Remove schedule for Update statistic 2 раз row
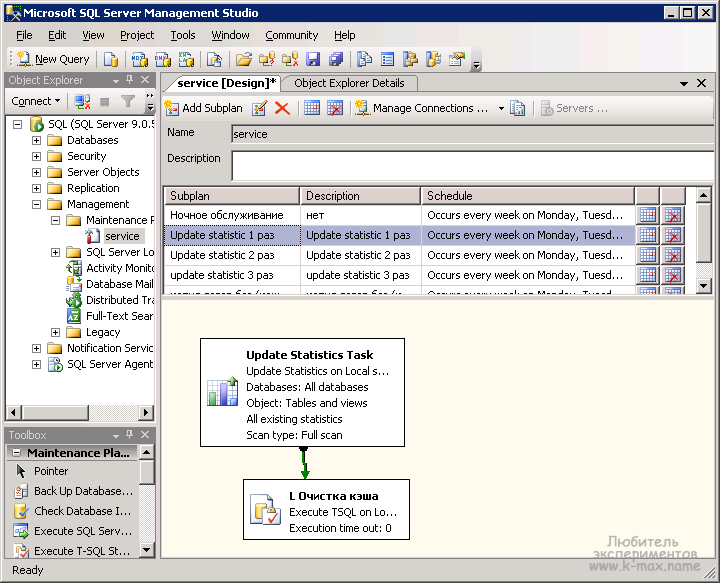The height and width of the screenshot is (583, 720). tap(673, 255)
